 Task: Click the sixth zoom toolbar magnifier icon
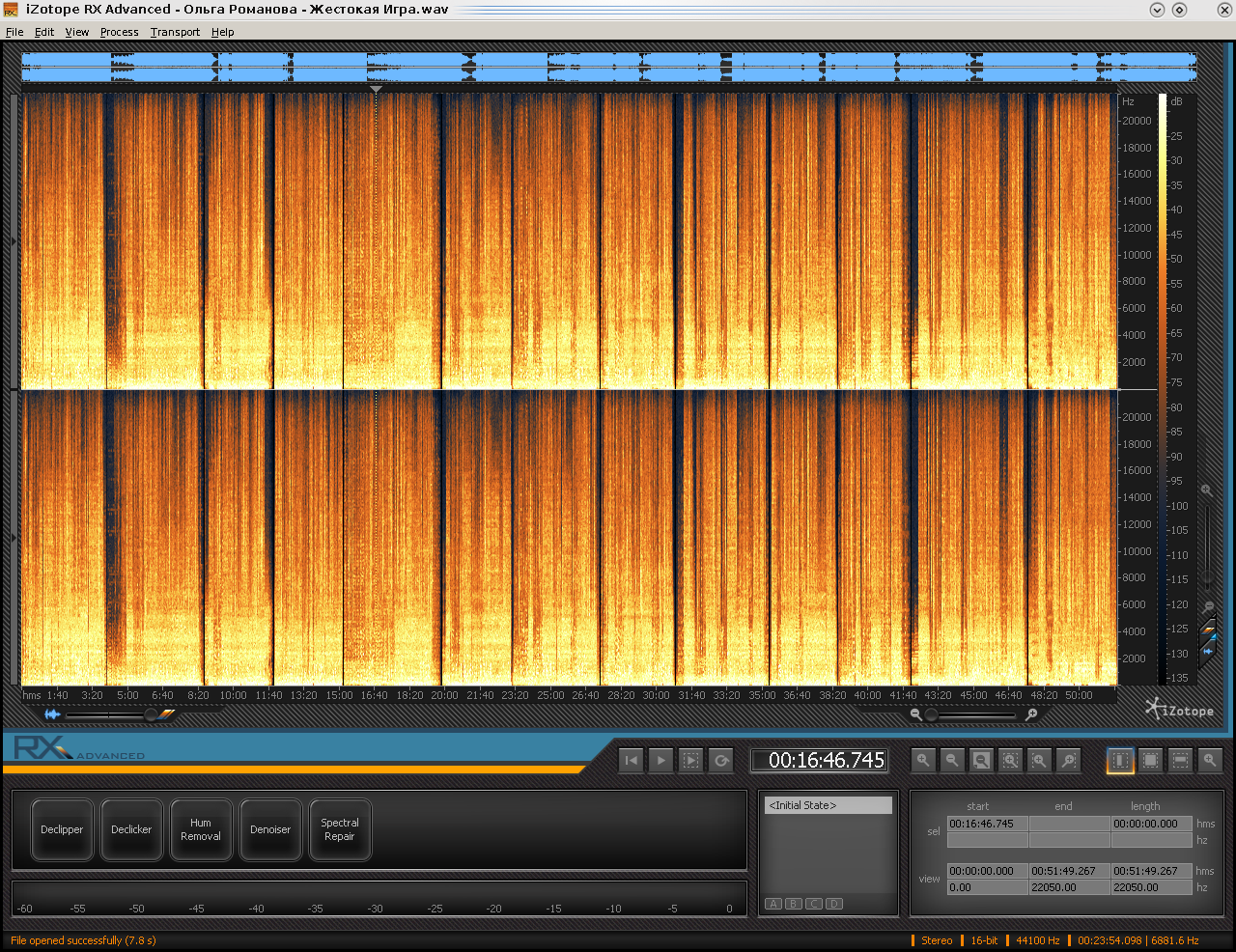tap(1068, 761)
